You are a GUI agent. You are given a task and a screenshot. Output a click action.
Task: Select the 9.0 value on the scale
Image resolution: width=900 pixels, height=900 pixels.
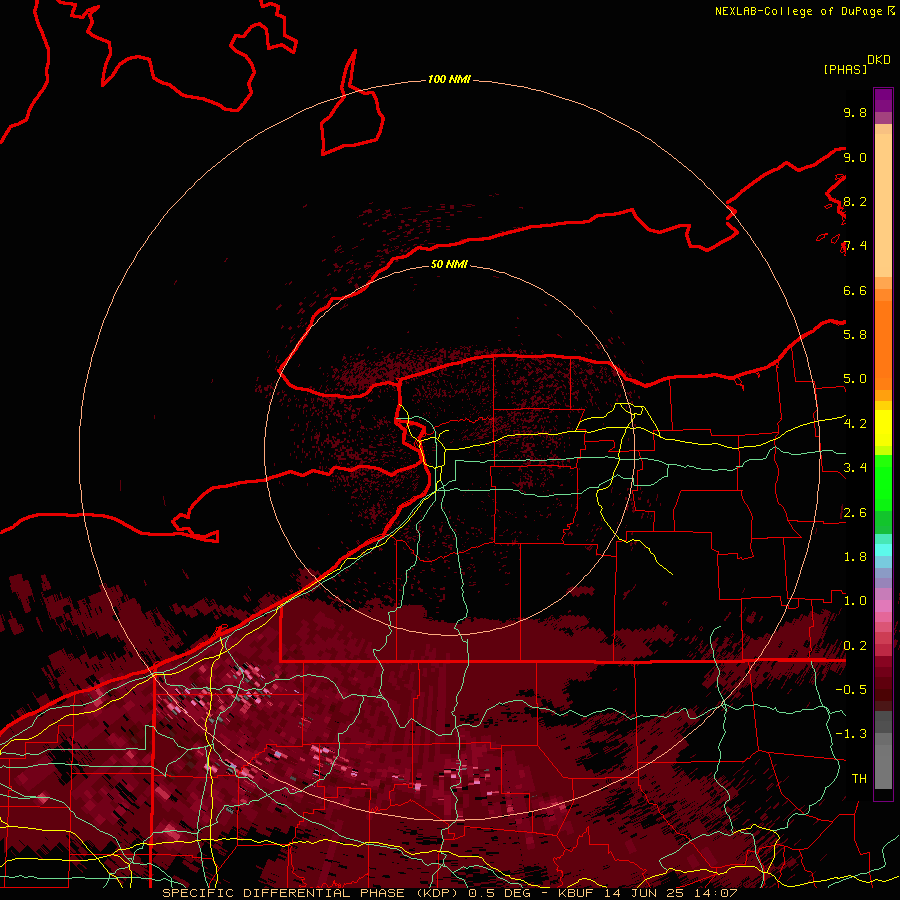coord(855,157)
